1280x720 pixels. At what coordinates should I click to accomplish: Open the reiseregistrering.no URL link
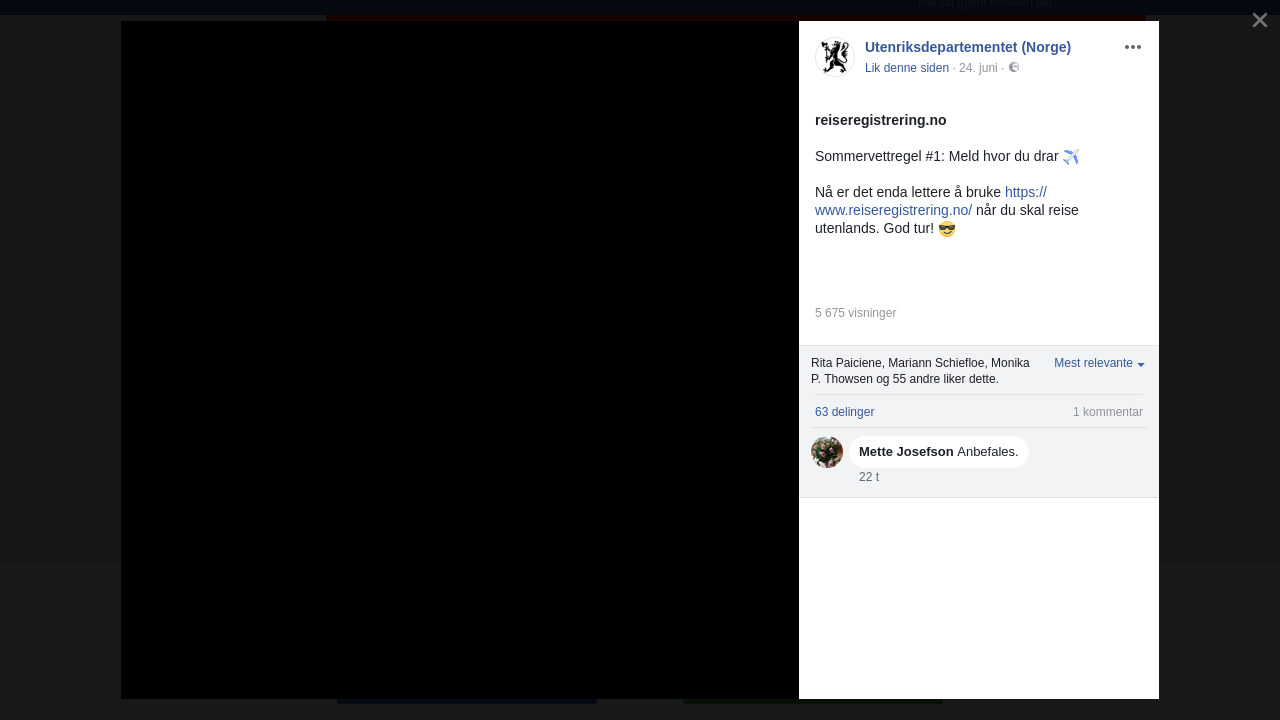931,201
